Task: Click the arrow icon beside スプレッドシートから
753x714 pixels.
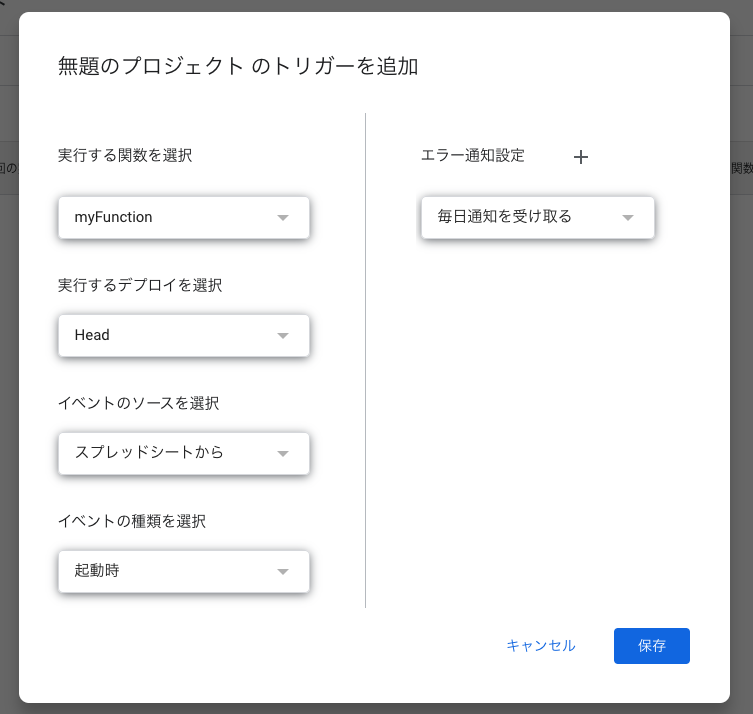Action: [283, 453]
